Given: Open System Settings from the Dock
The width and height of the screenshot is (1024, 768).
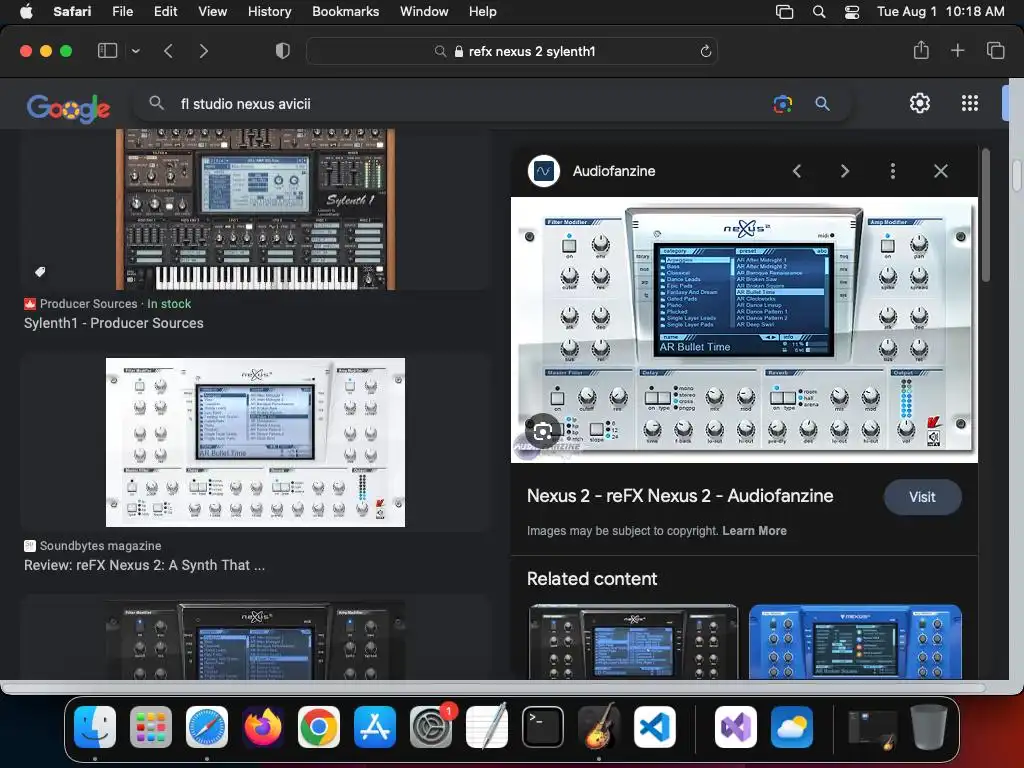Looking at the screenshot, I should pos(431,726).
